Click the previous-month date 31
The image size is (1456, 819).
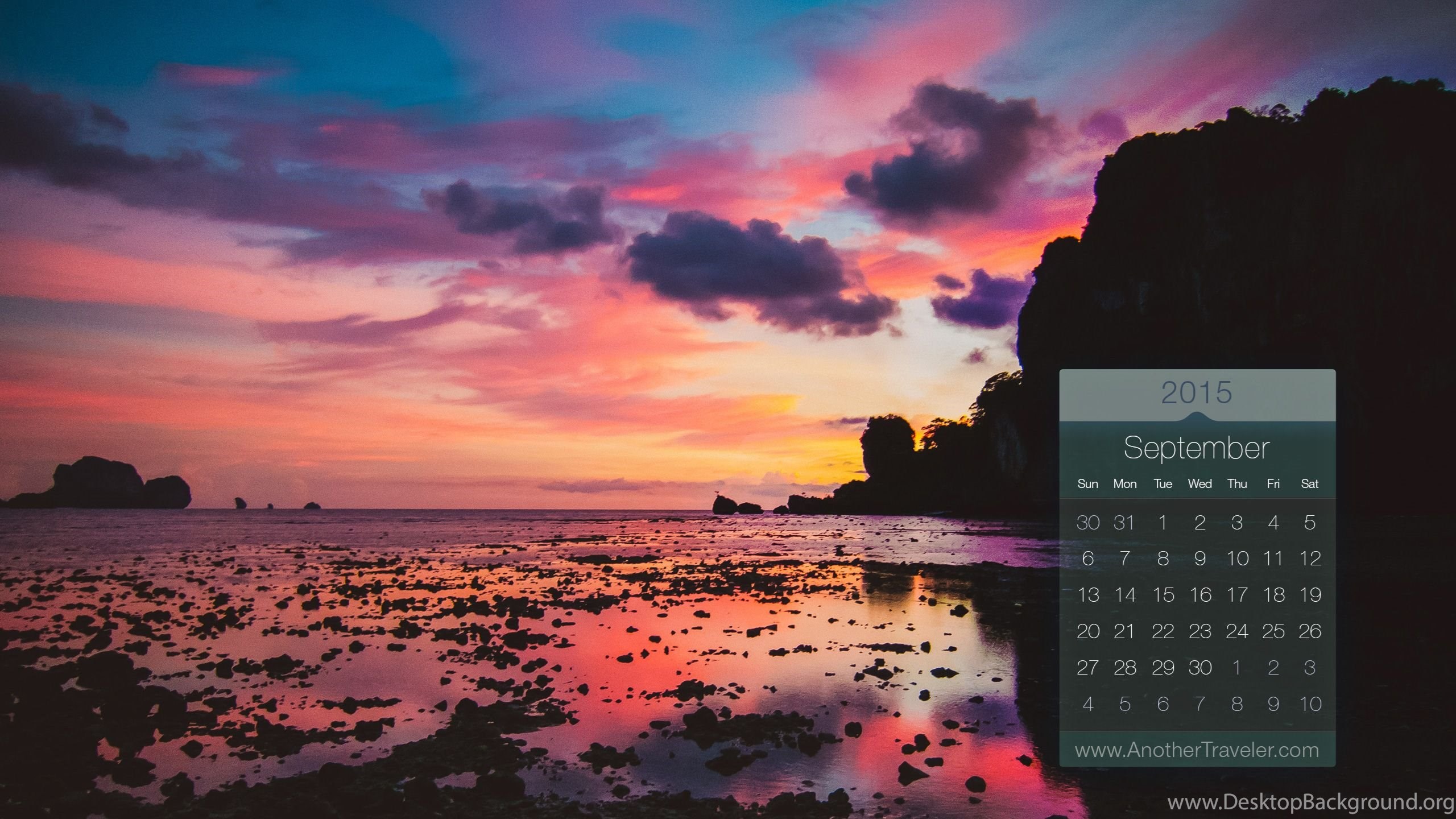1124,522
